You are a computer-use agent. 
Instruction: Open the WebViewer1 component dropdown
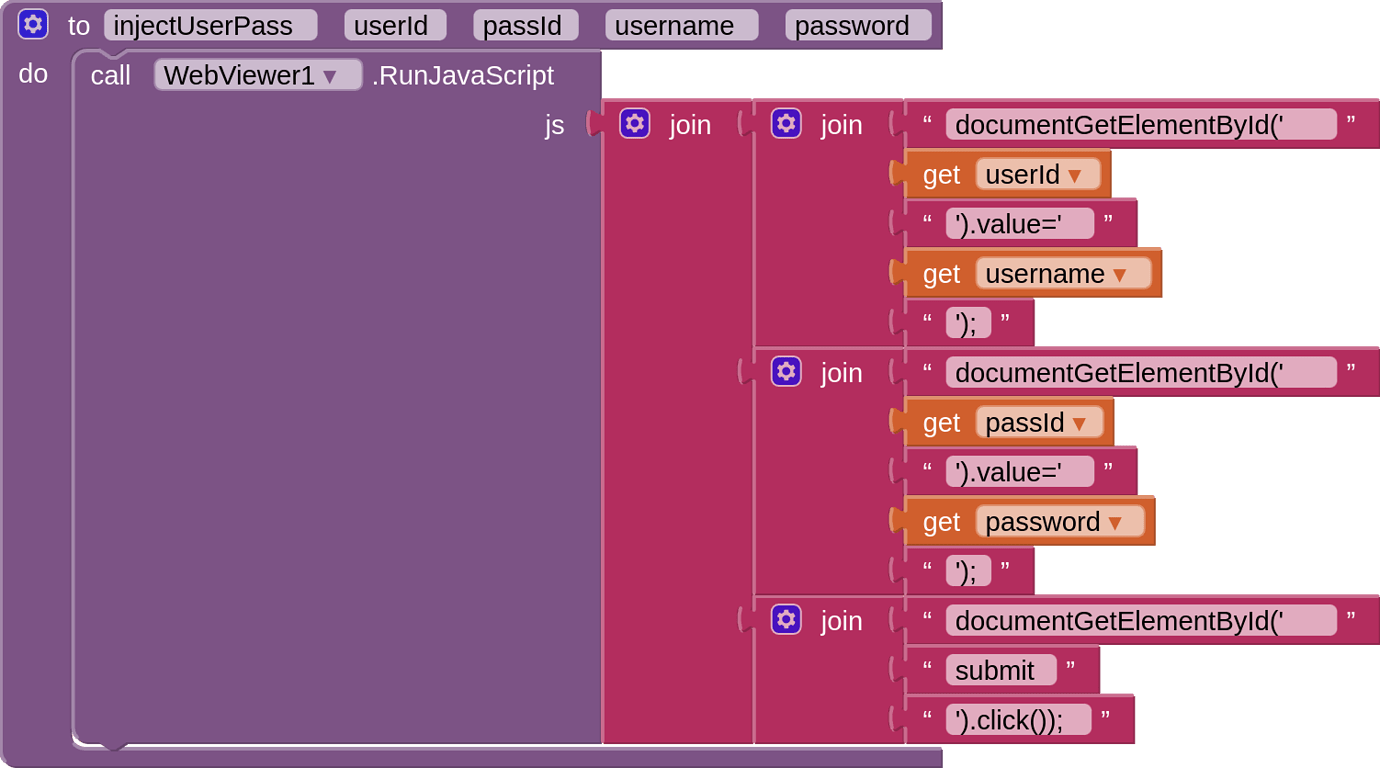(x=257, y=74)
